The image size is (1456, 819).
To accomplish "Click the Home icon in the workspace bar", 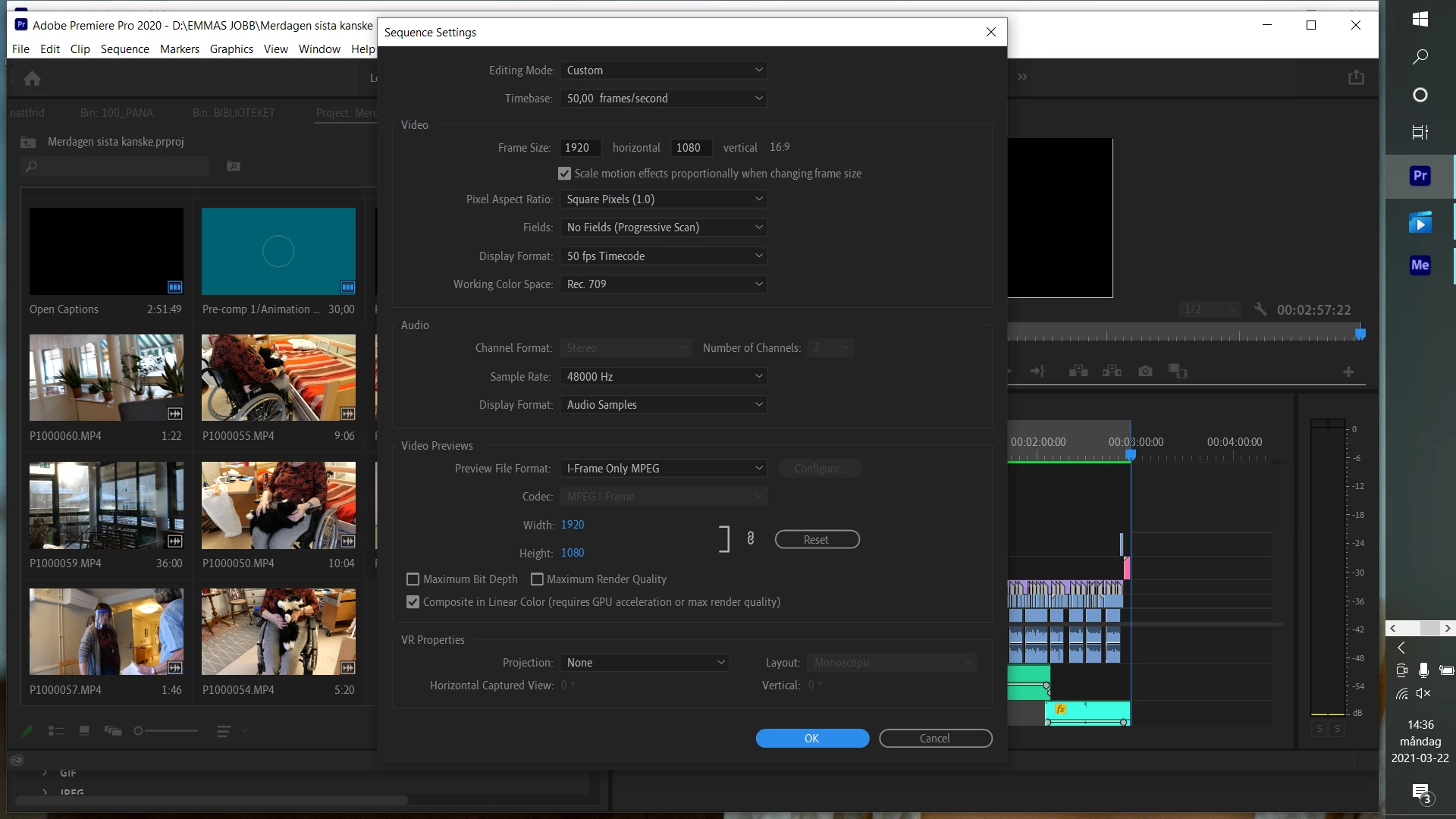I will 32,78.
